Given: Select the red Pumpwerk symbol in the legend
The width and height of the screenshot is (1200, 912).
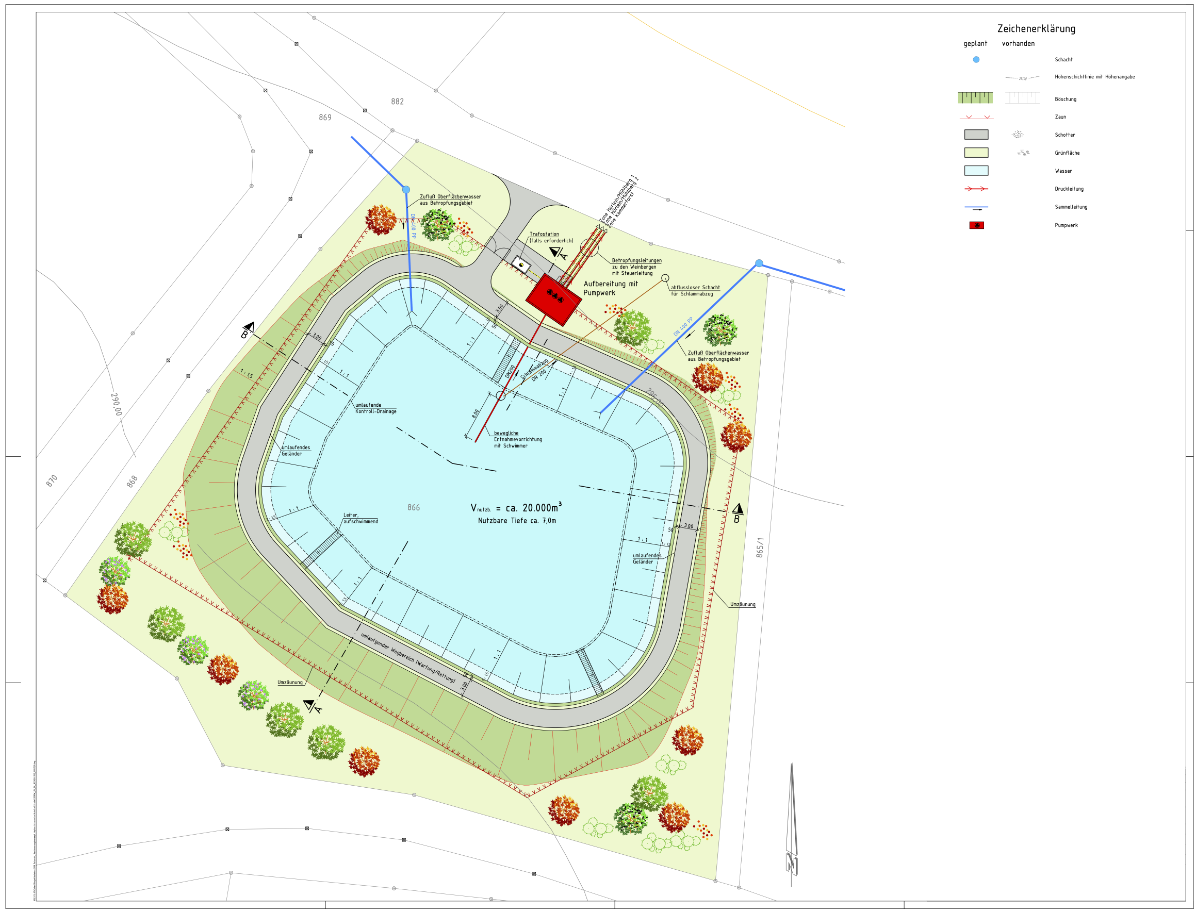Looking at the screenshot, I should (x=976, y=225).
